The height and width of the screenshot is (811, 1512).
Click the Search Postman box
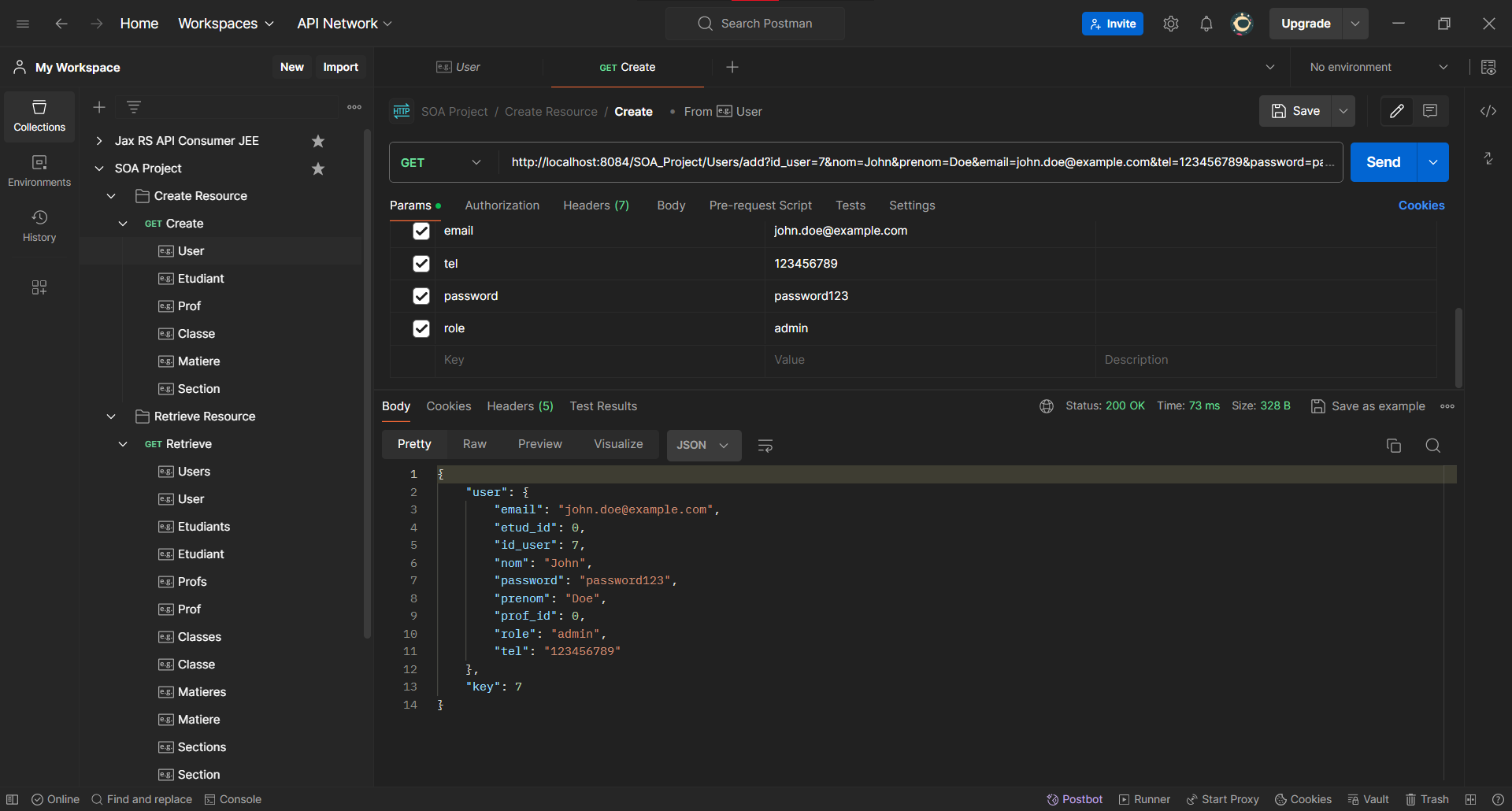click(x=755, y=24)
